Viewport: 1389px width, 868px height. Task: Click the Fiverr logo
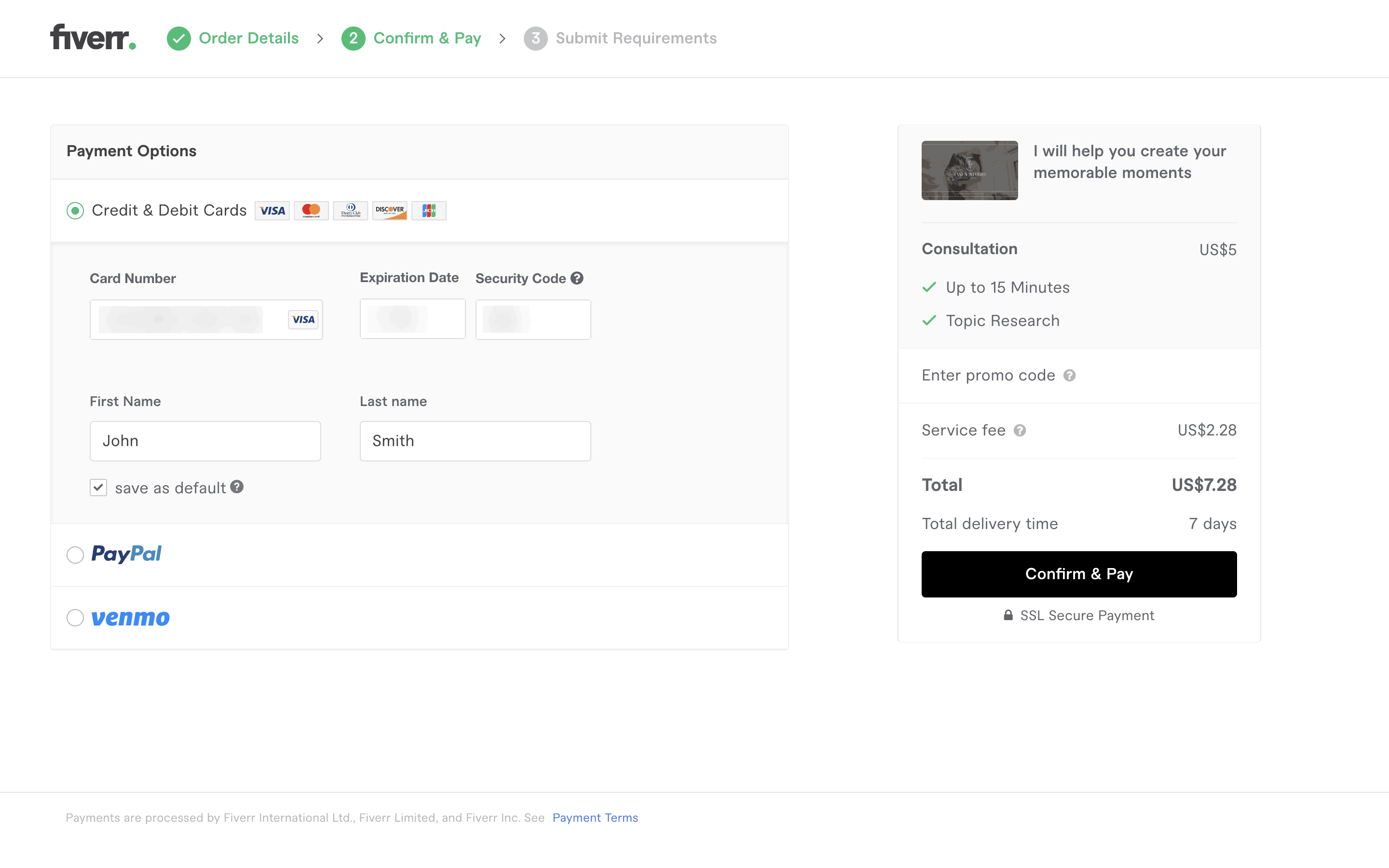[x=93, y=37]
